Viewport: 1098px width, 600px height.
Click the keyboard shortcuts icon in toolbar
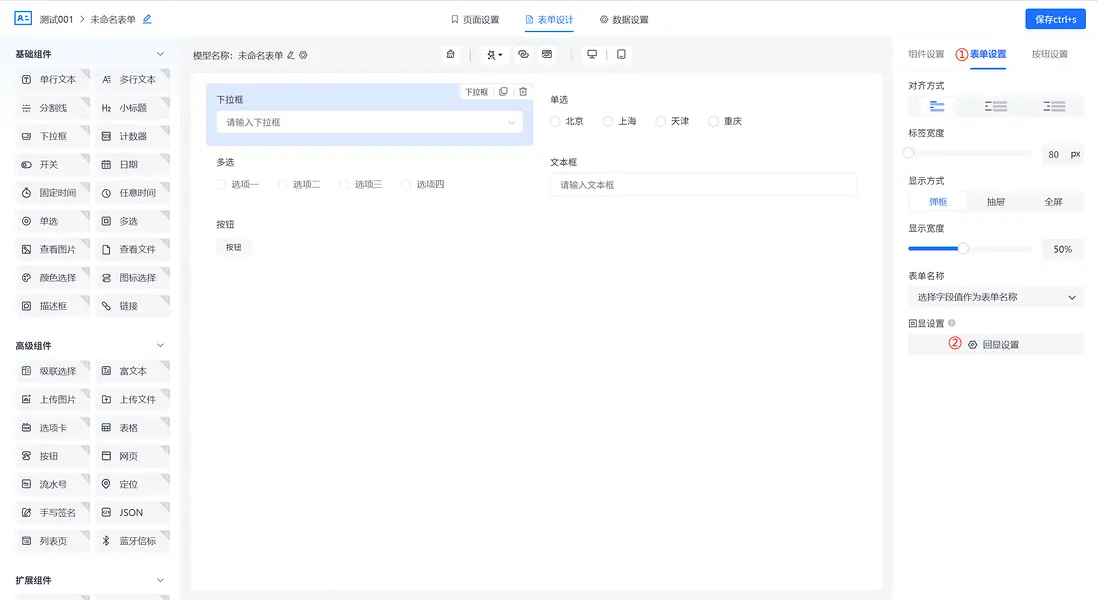pos(547,55)
